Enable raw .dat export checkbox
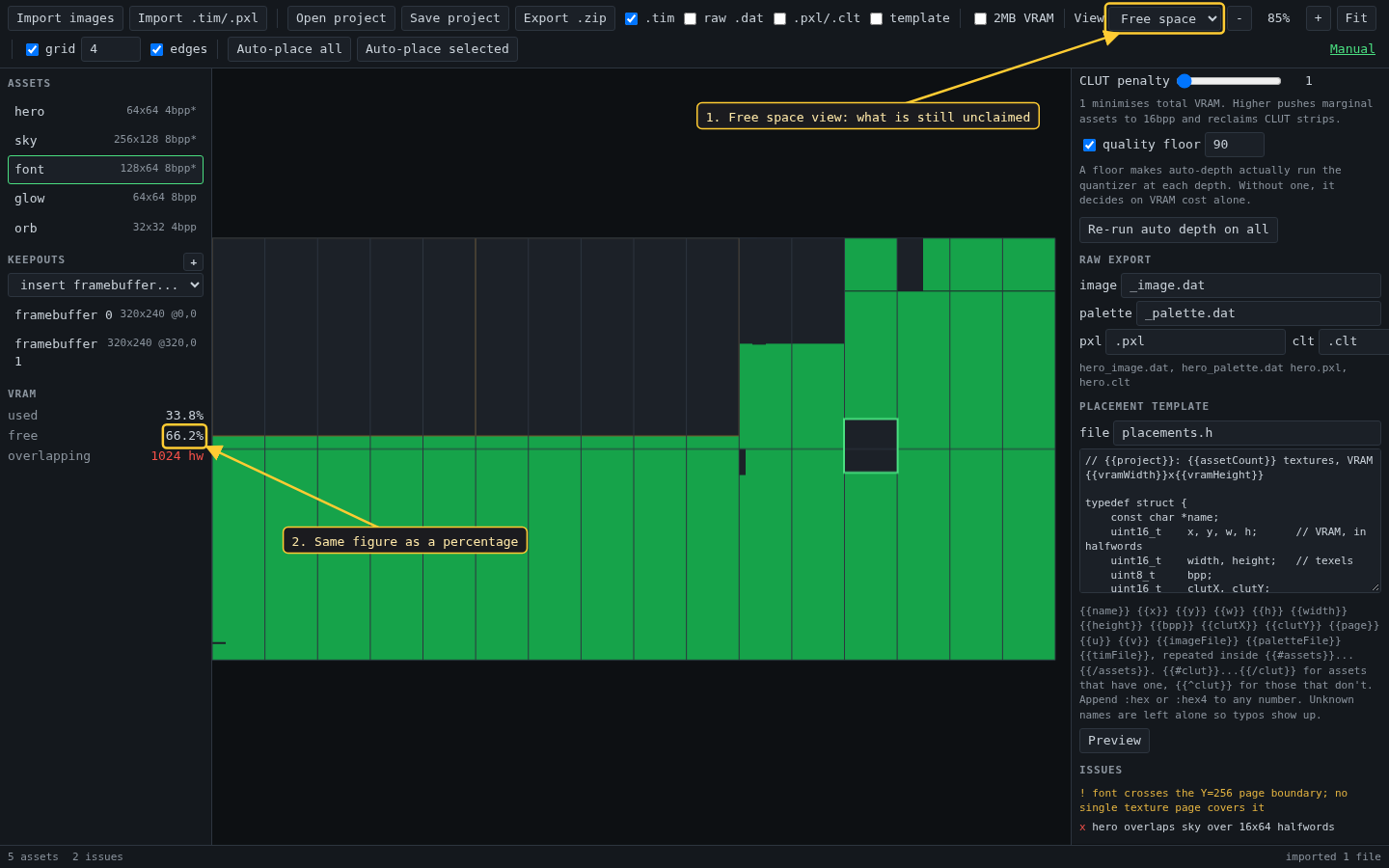1389x868 pixels. pos(690,18)
